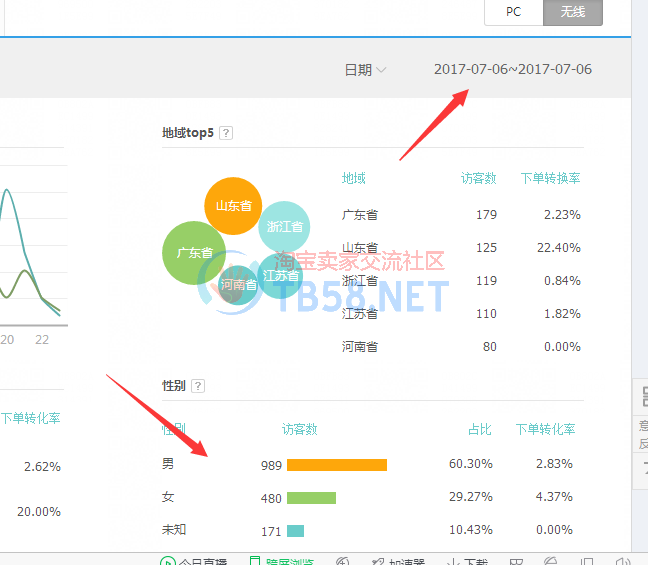Switch to the PC tab
Viewport: 648px width, 565px height.
pyautogui.click(x=513, y=12)
